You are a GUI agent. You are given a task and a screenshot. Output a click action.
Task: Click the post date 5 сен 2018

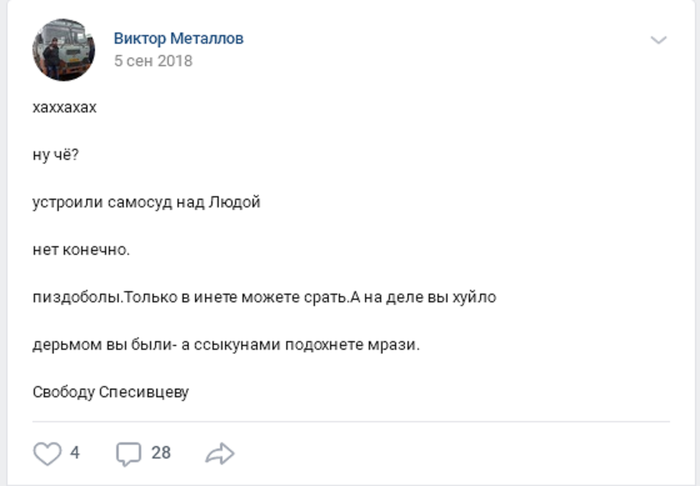pos(153,61)
